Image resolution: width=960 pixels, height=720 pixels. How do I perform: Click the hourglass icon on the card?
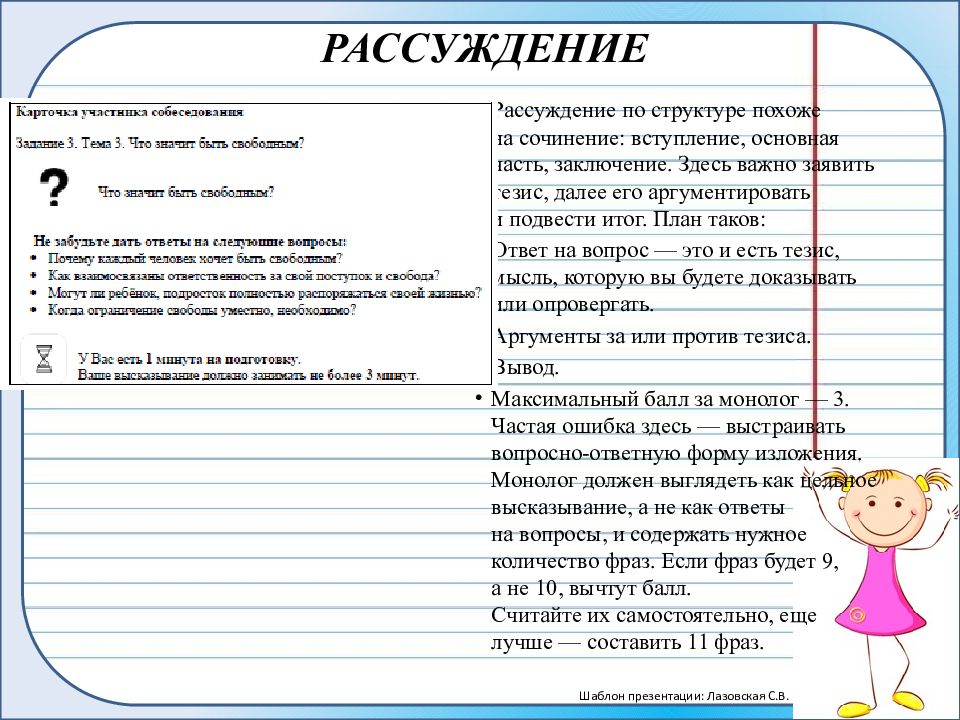click(43, 359)
